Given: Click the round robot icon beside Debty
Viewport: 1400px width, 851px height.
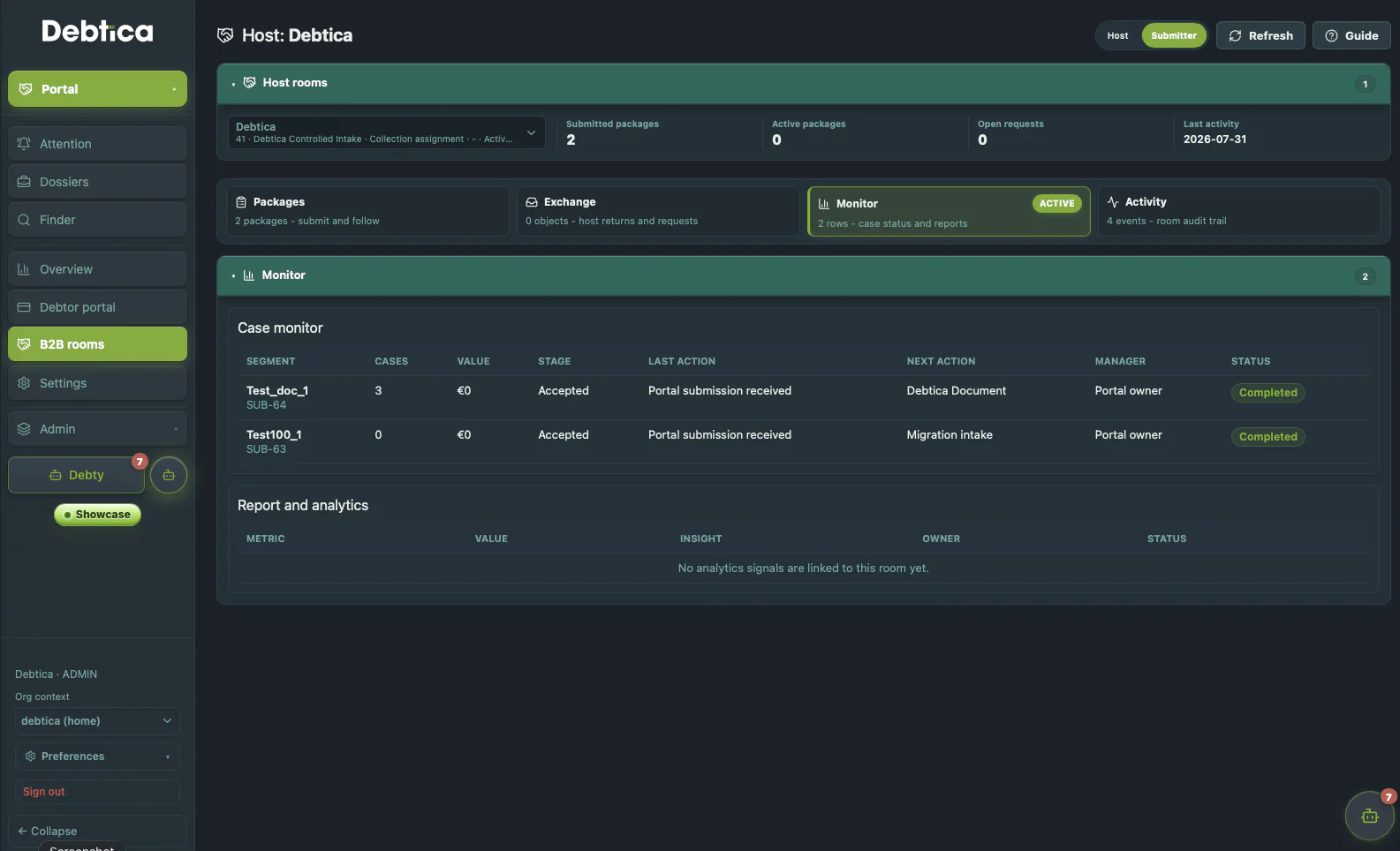Looking at the screenshot, I should pyautogui.click(x=169, y=475).
